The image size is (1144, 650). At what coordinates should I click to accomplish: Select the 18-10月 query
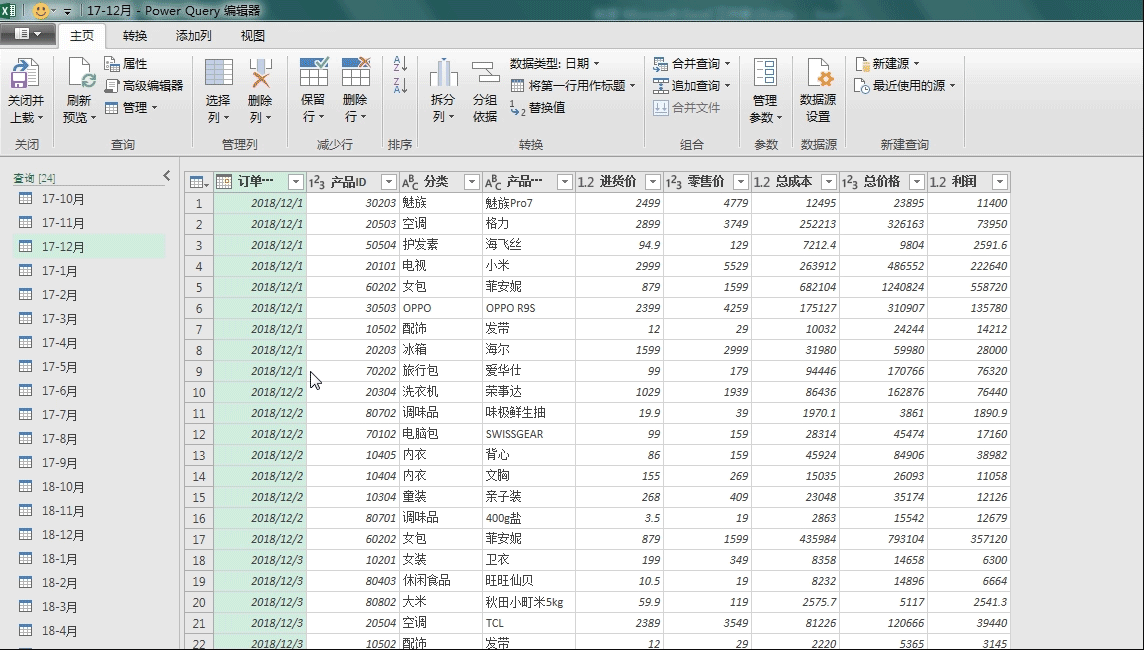(x=90, y=487)
